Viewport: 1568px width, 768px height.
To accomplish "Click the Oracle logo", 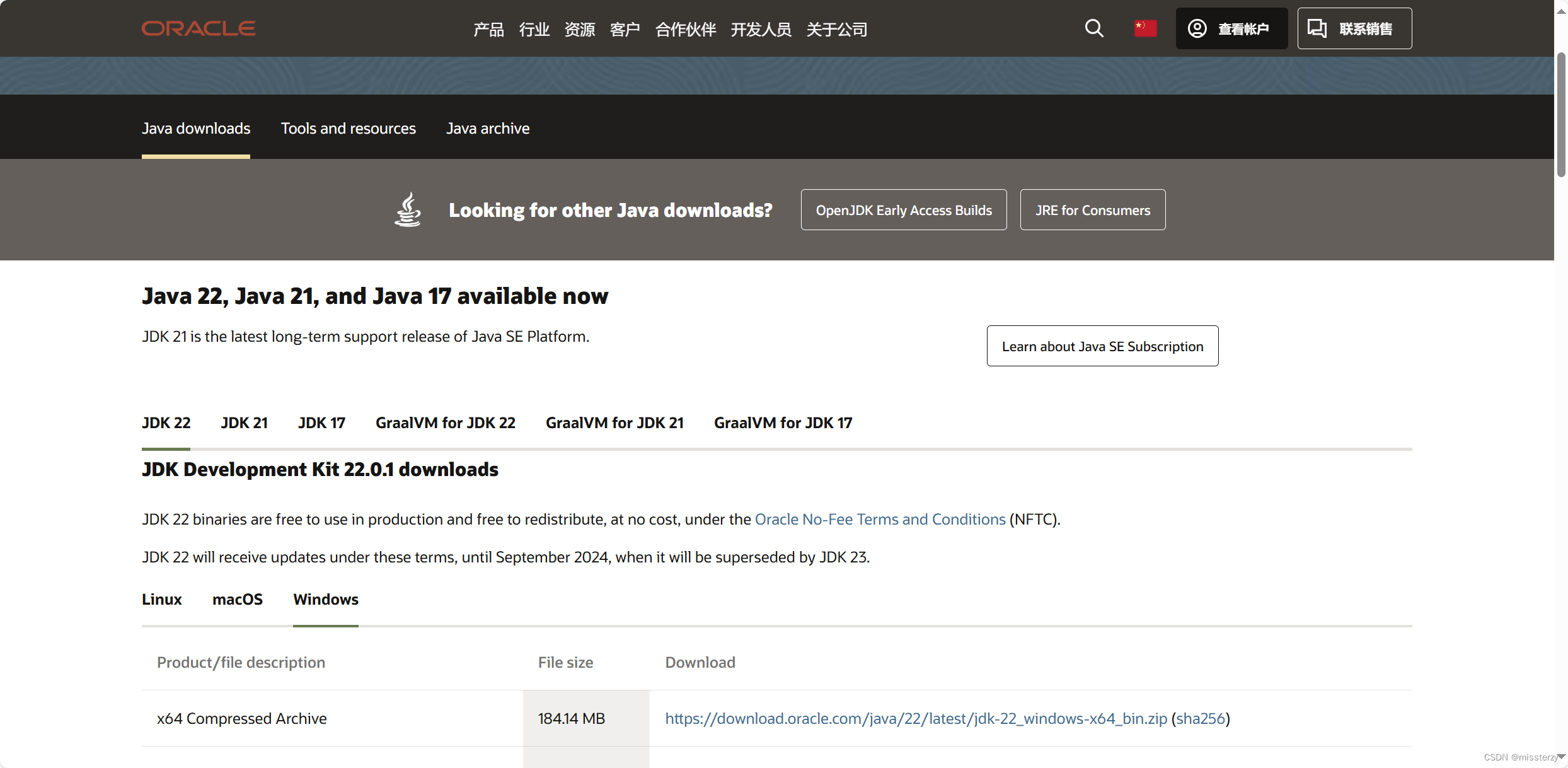I will pyautogui.click(x=199, y=28).
